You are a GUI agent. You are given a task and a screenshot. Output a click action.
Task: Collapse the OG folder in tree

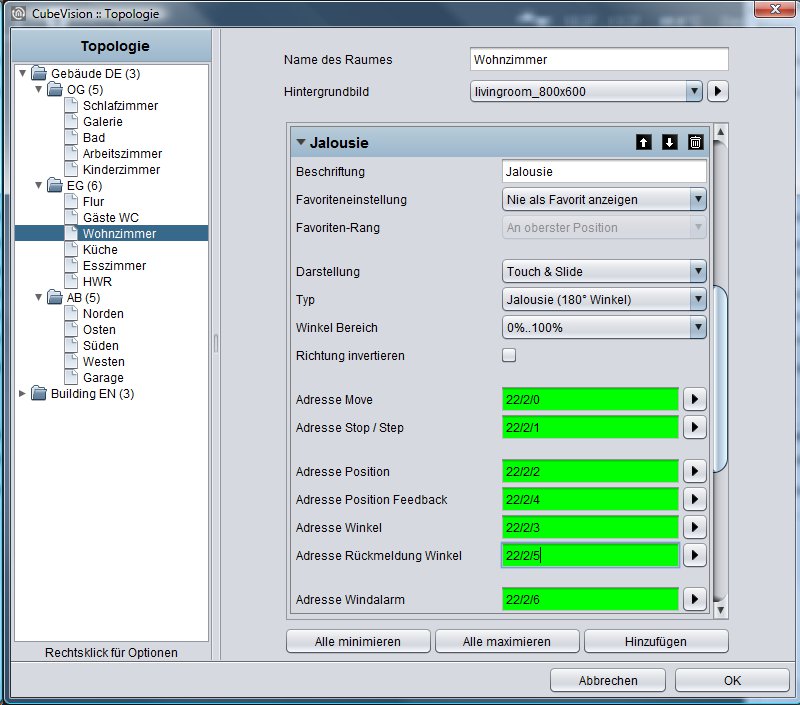pyautogui.click(x=38, y=89)
